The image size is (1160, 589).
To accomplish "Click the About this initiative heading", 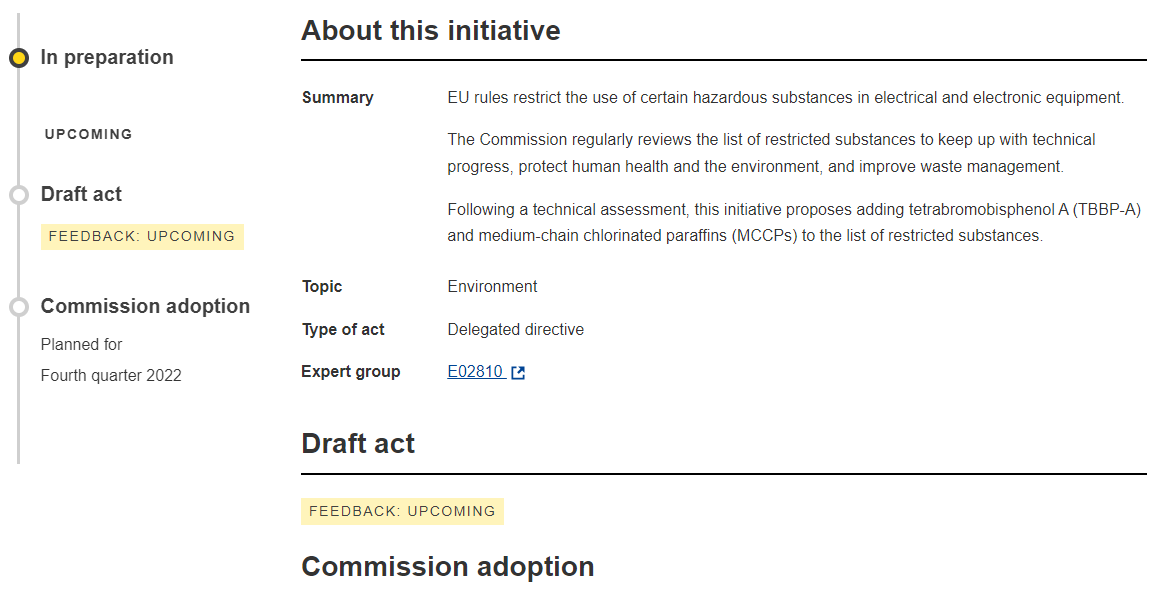I will [430, 31].
